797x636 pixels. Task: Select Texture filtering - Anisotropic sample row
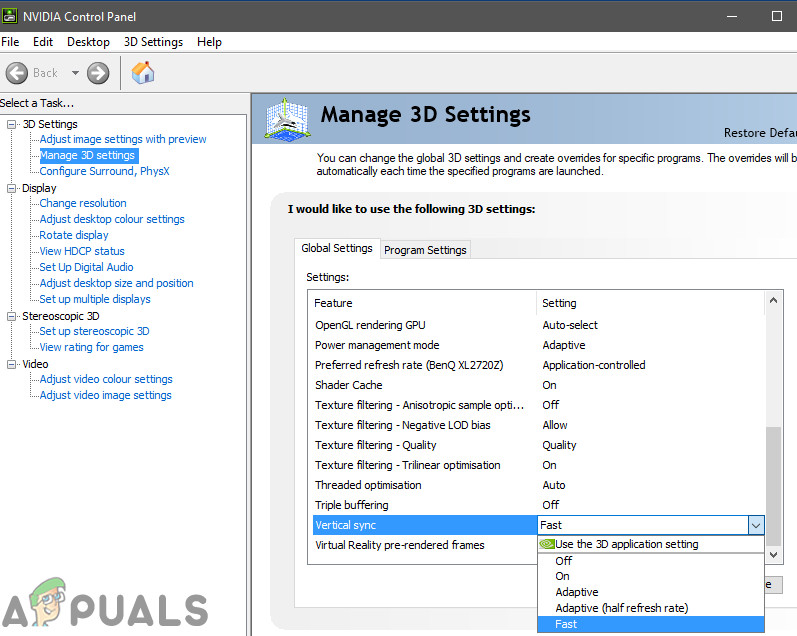click(x=539, y=405)
